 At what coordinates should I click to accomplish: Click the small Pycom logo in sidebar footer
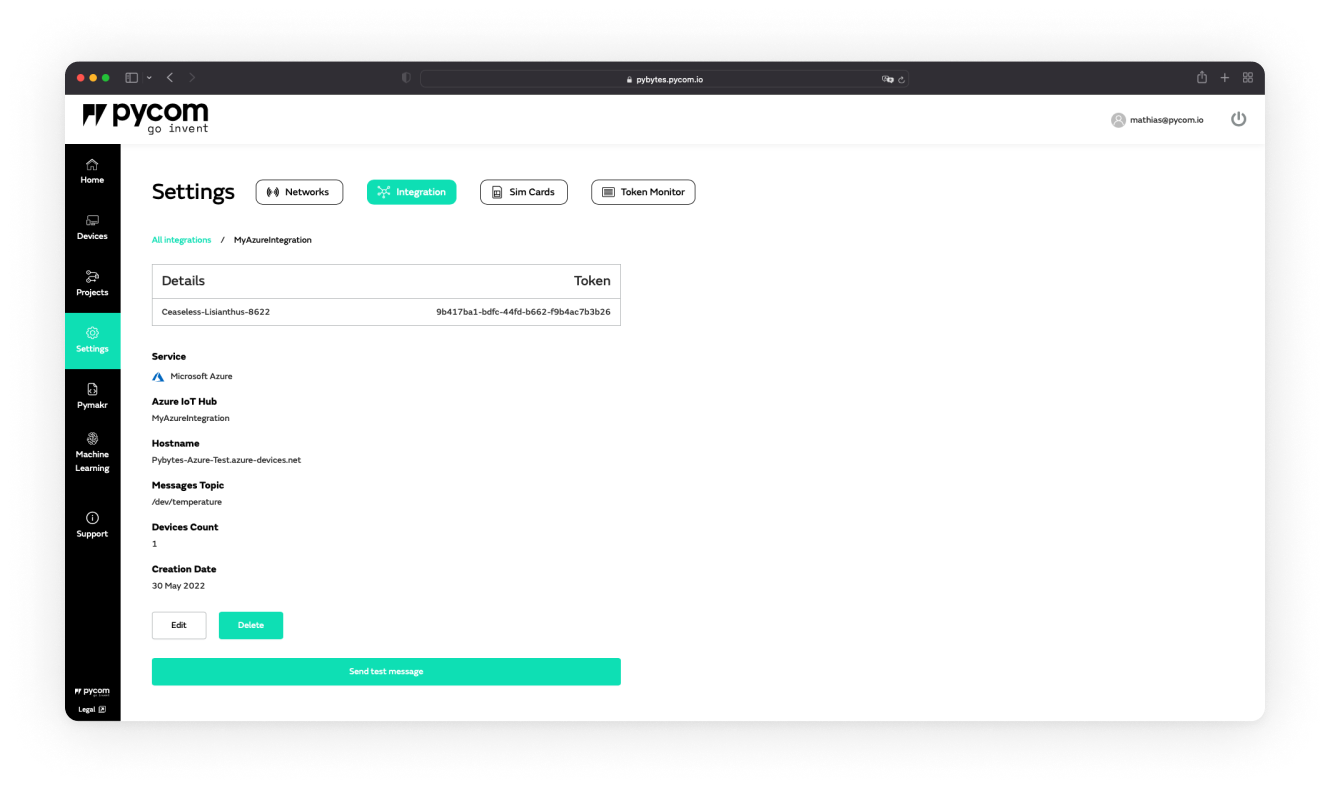tap(92, 691)
